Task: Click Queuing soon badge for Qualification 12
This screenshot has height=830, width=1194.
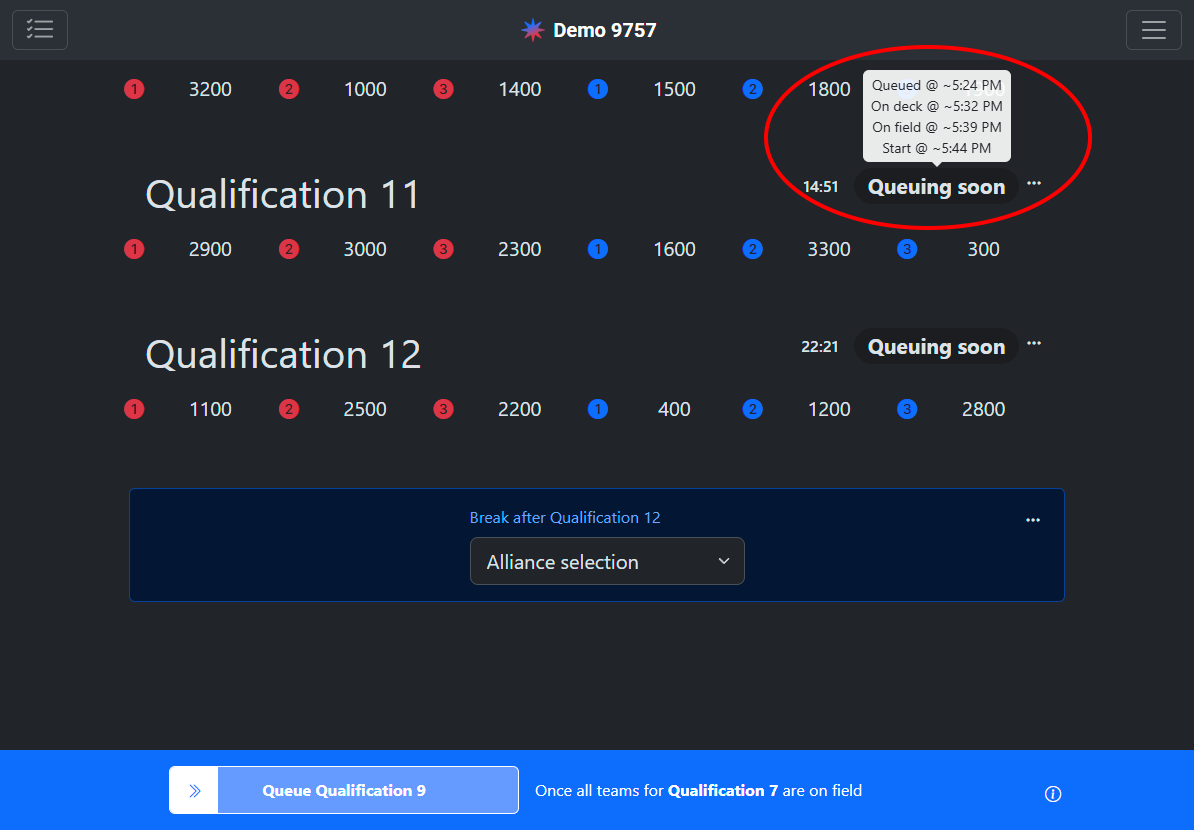Action: pyautogui.click(x=935, y=347)
